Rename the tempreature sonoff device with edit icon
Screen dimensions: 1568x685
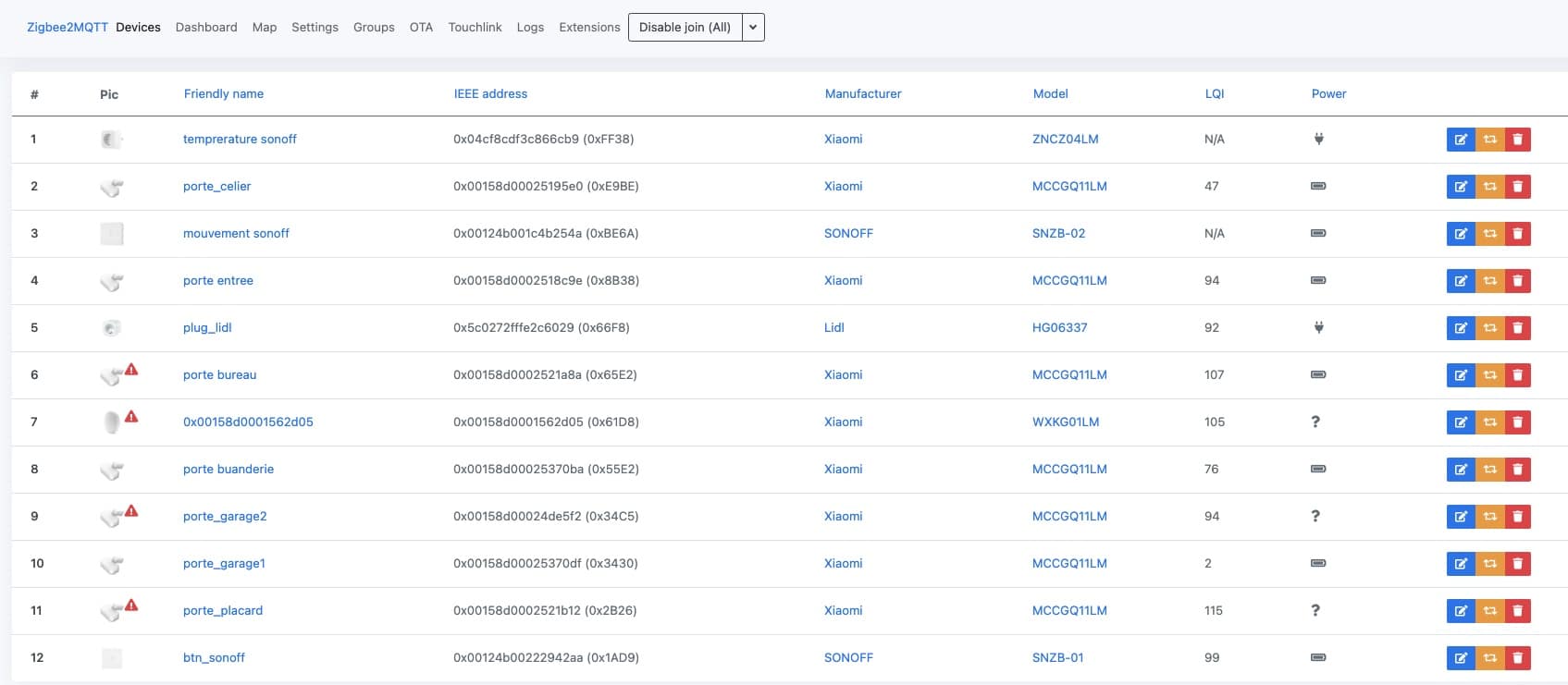(x=1461, y=140)
